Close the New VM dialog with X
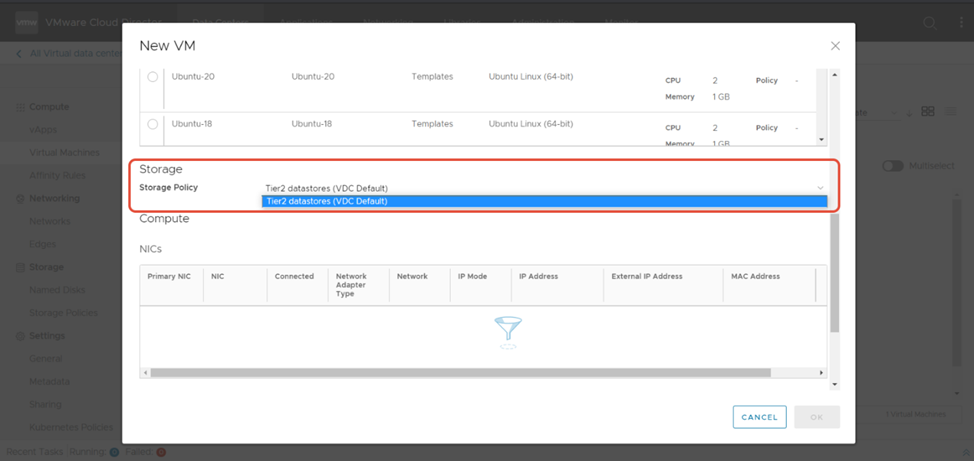974x461 pixels. pos(835,46)
